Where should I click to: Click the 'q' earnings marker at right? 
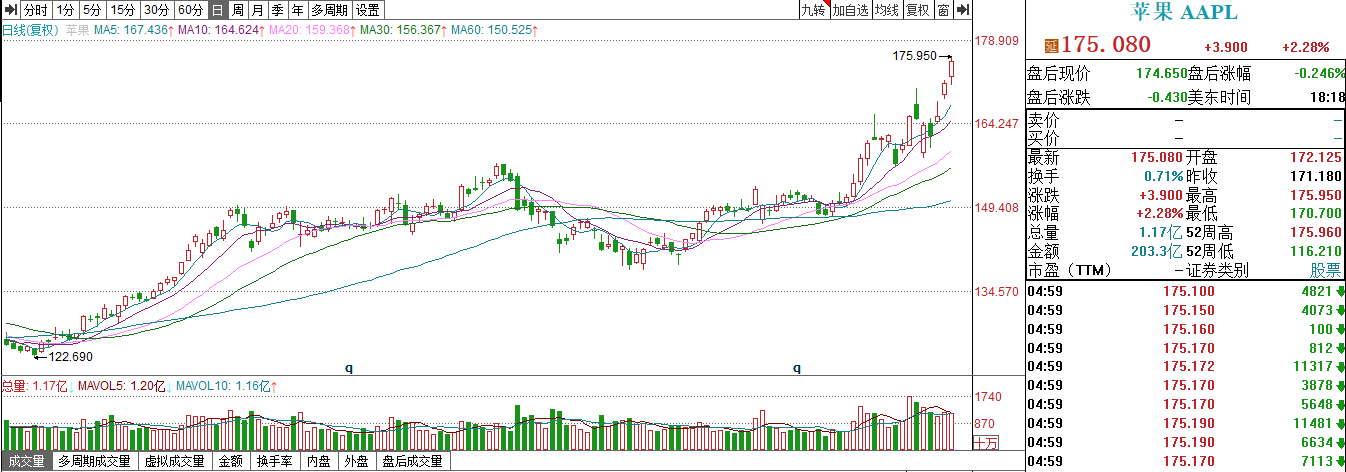click(797, 368)
